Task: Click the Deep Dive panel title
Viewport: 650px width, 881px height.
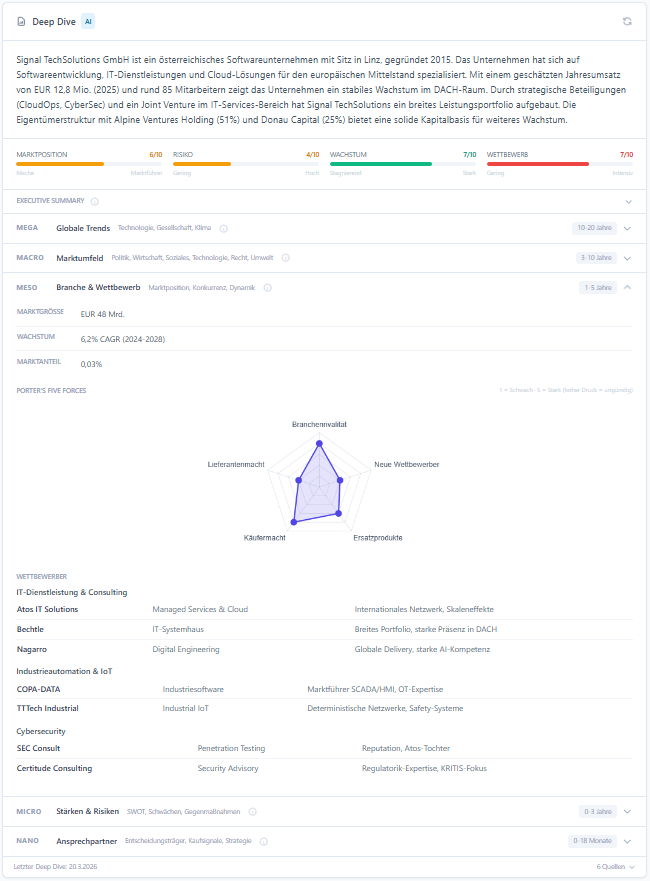Action: click(x=54, y=22)
